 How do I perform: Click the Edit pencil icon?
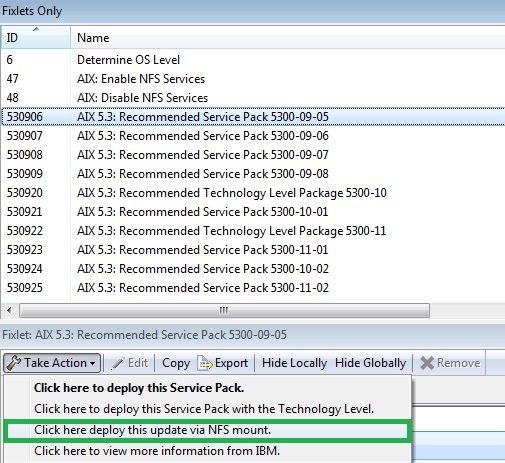pyautogui.click(x=118, y=363)
